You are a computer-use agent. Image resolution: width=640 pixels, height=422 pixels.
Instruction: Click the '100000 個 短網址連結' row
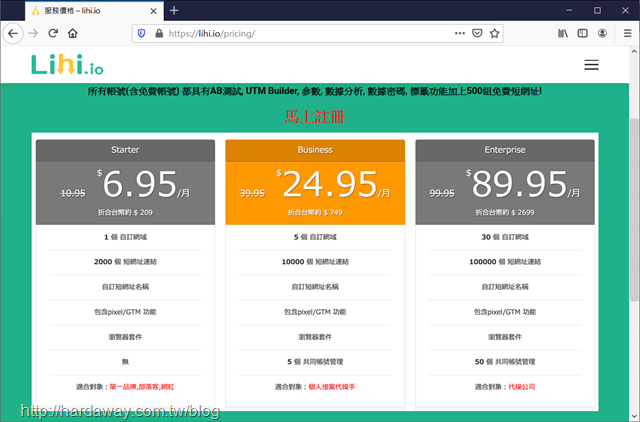pos(505,262)
